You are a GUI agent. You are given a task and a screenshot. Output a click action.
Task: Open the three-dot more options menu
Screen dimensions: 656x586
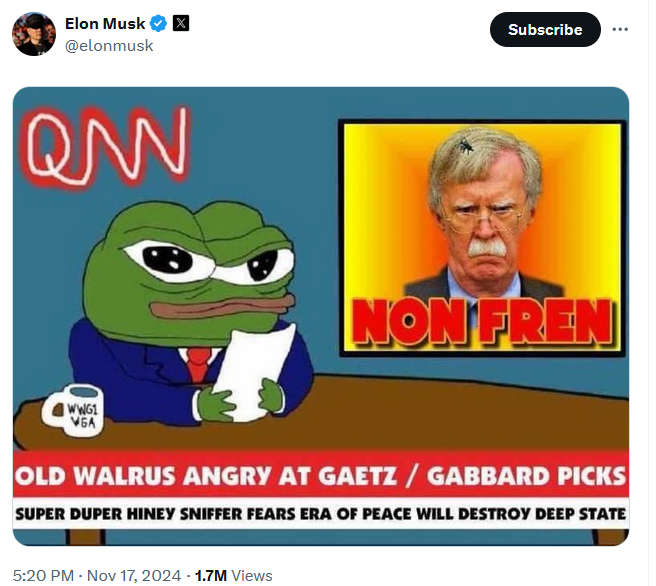pyautogui.click(x=620, y=29)
